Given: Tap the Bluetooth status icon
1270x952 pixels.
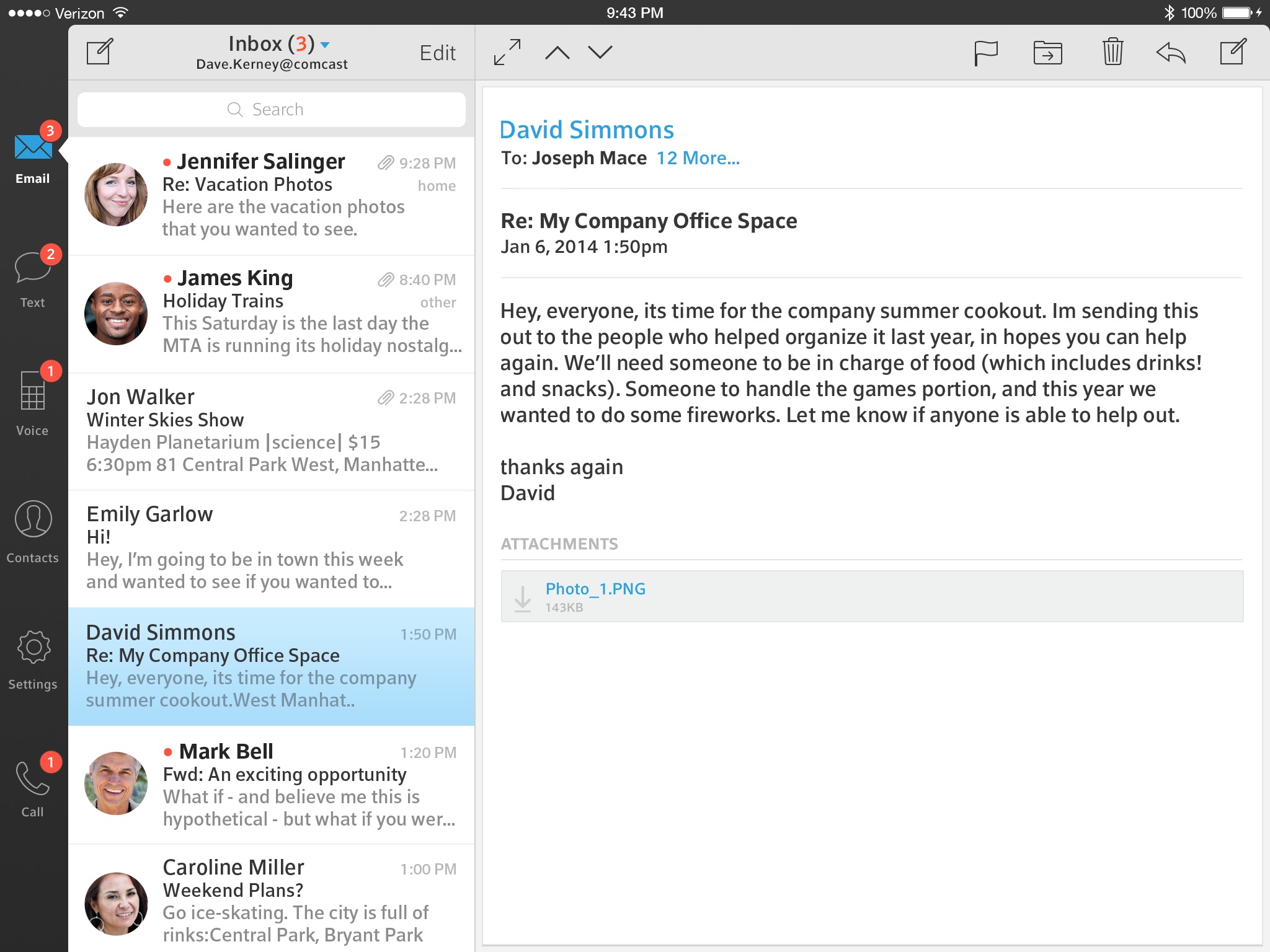Looking at the screenshot, I should click(1169, 12).
